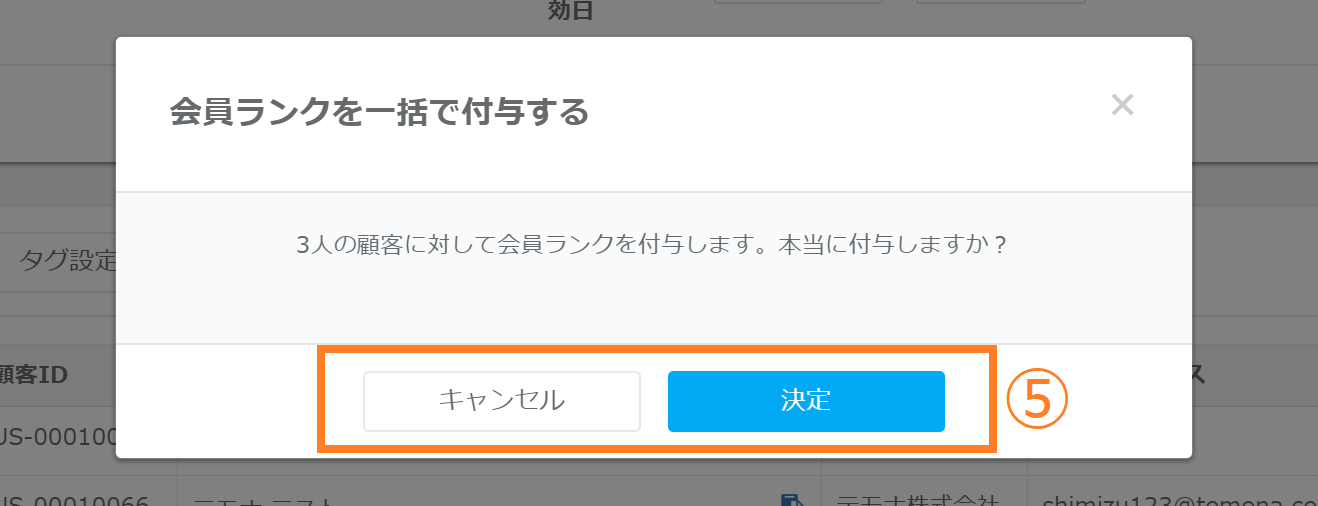Focus the first date input beside 効日
The image size is (1318, 506).
798,2
